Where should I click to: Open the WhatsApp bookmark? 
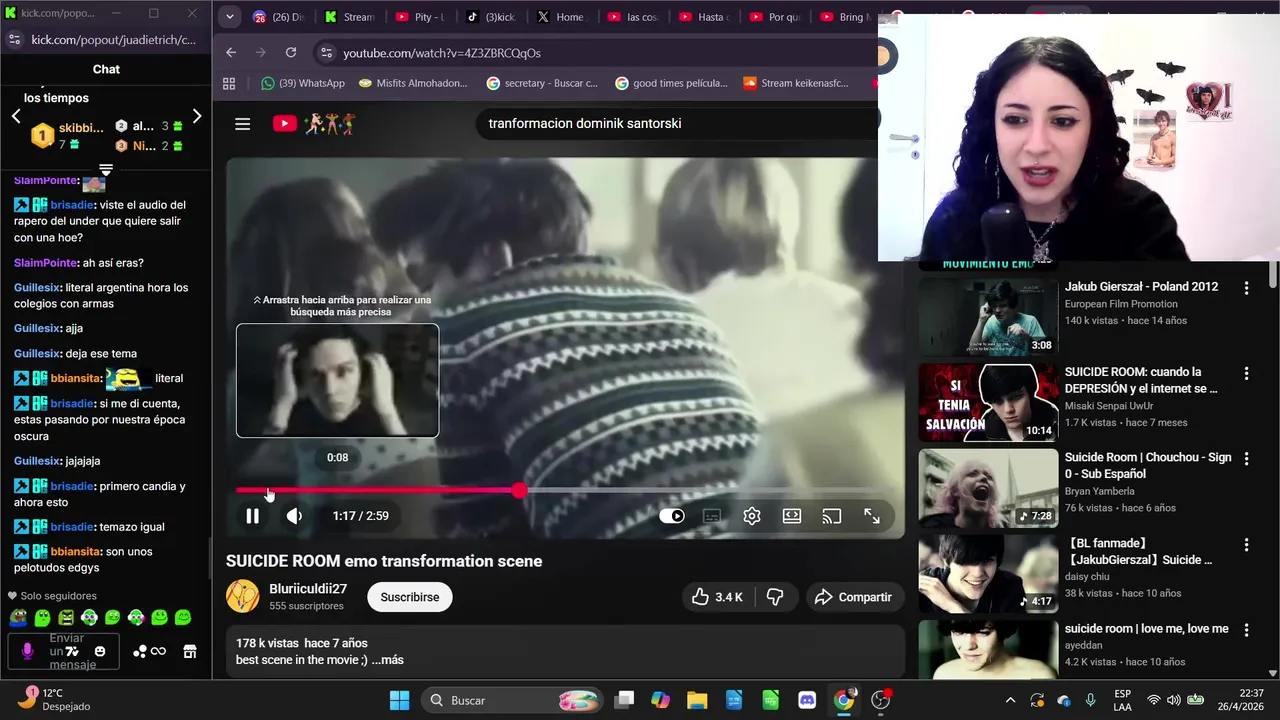pos(303,84)
